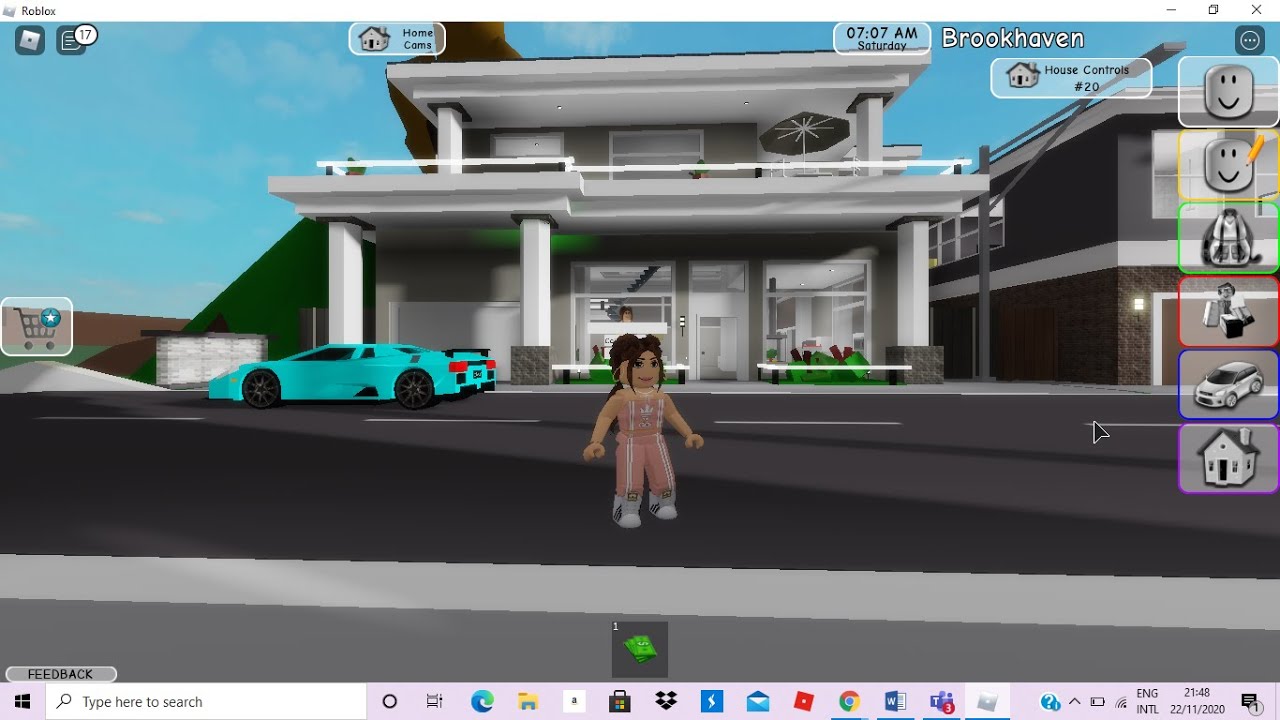Open the shopping cart store

37,326
